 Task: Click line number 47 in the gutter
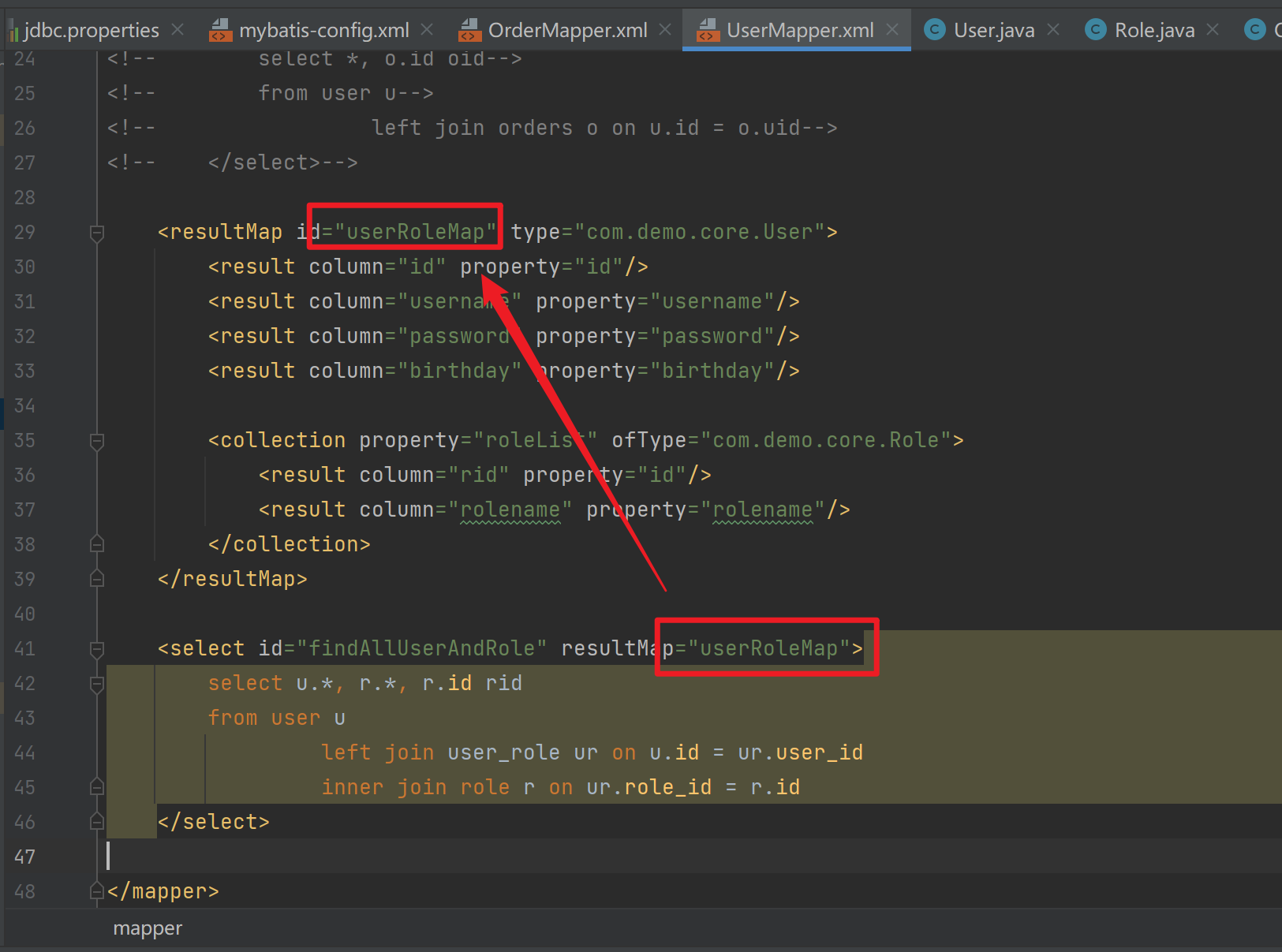(25, 857)
